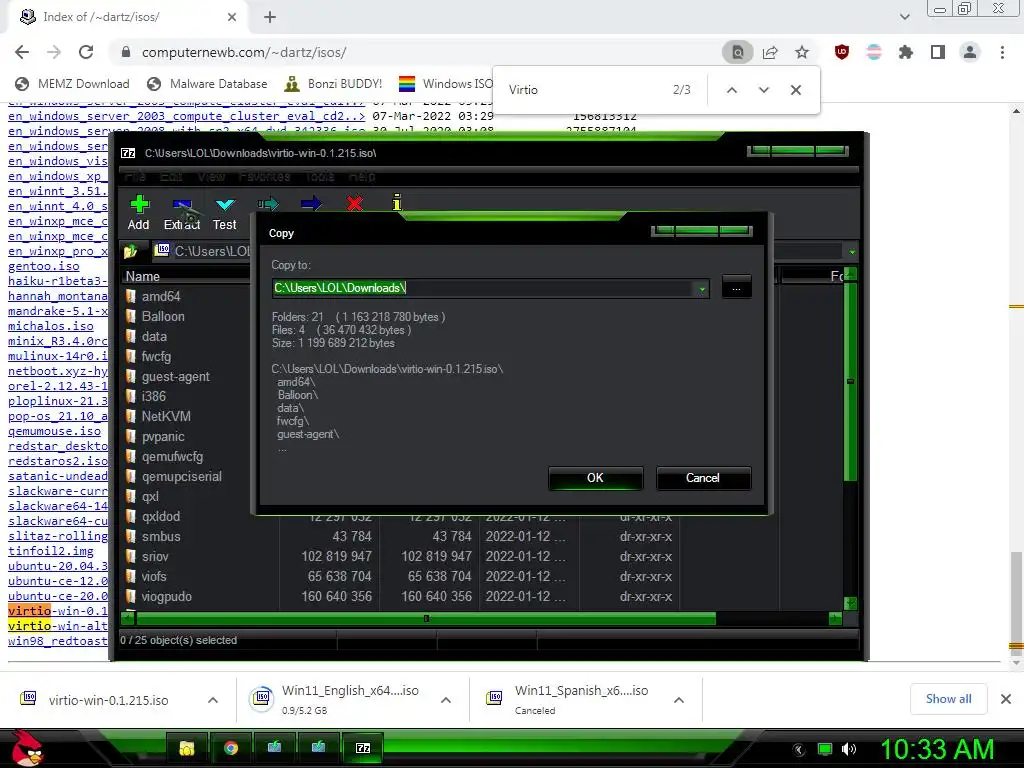This screenshot has height=768, width=1024.
Task: Click the Malware Database bookmark
Action: (208, 84)
